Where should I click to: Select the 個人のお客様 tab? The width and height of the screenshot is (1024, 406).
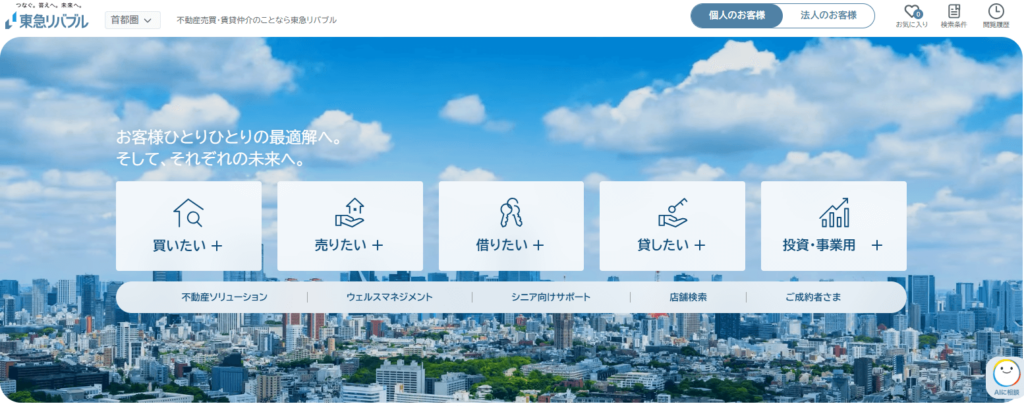coord(737,16)
